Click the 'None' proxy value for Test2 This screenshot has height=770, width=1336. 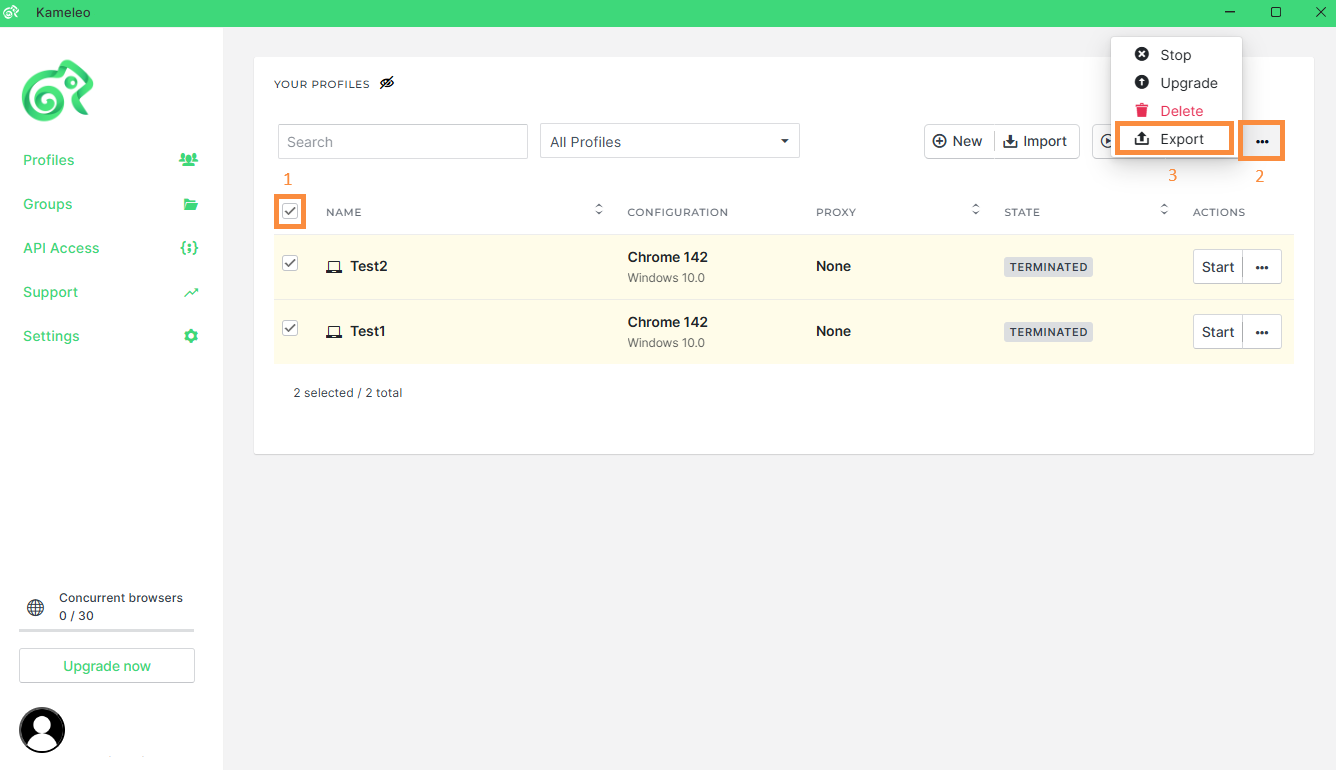[x=833, y=266]
